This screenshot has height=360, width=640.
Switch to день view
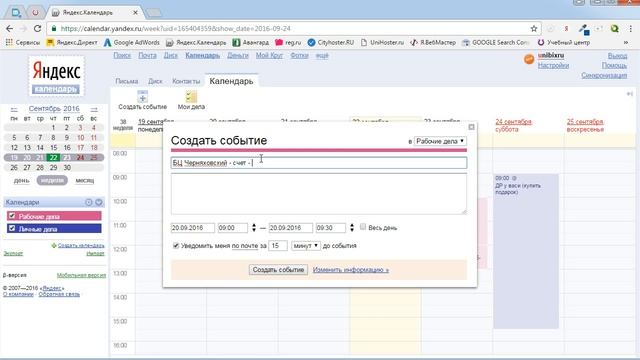point(22,180)
